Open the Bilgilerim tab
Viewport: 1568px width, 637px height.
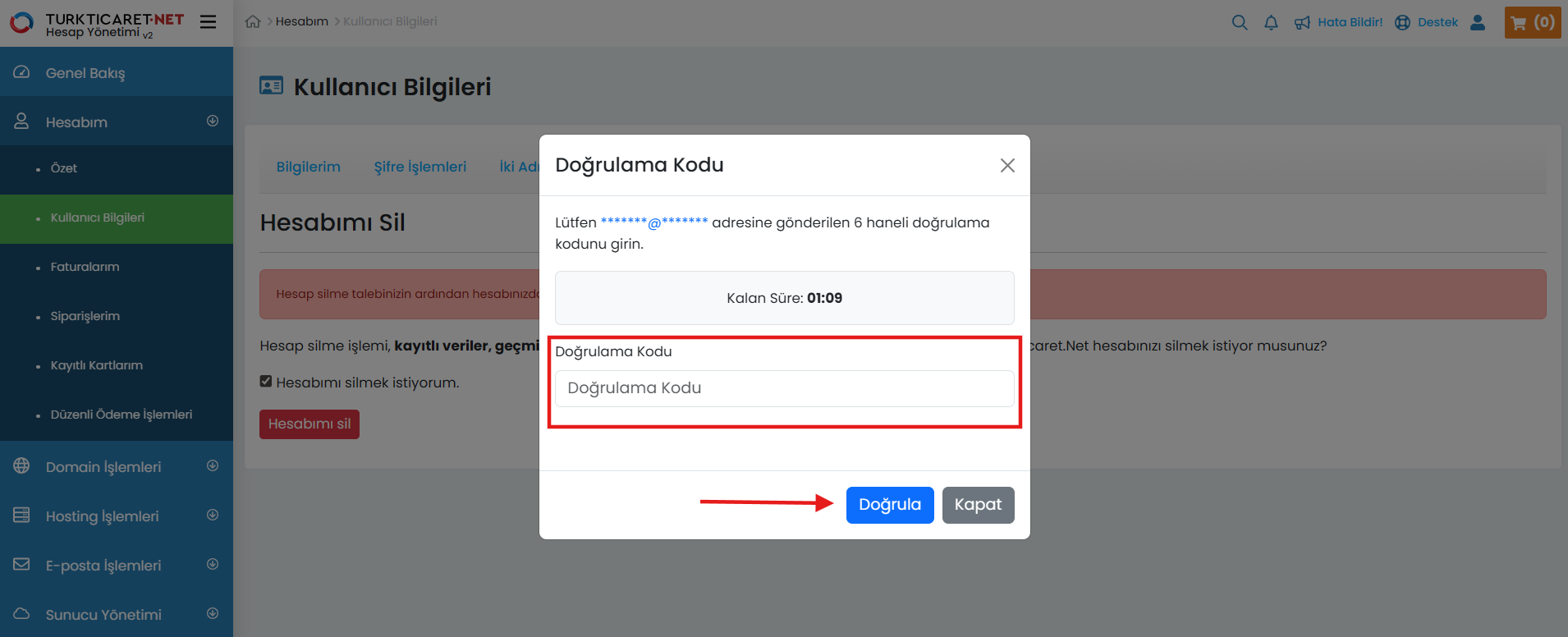308,167
